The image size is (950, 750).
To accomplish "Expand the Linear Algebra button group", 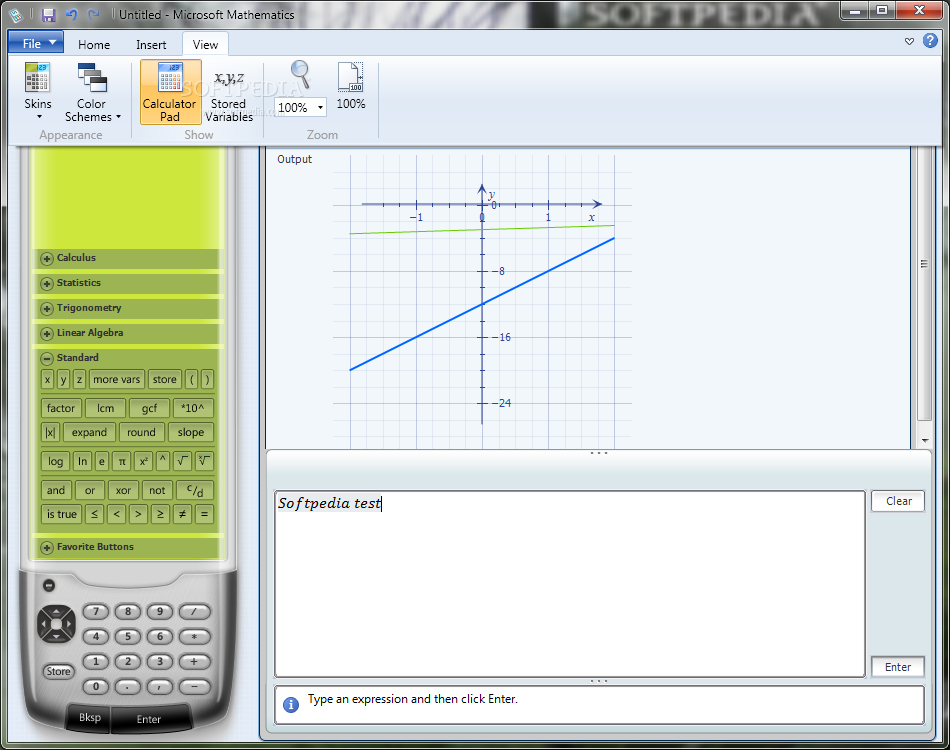I will pyautogui.click(x=47, y=333).
